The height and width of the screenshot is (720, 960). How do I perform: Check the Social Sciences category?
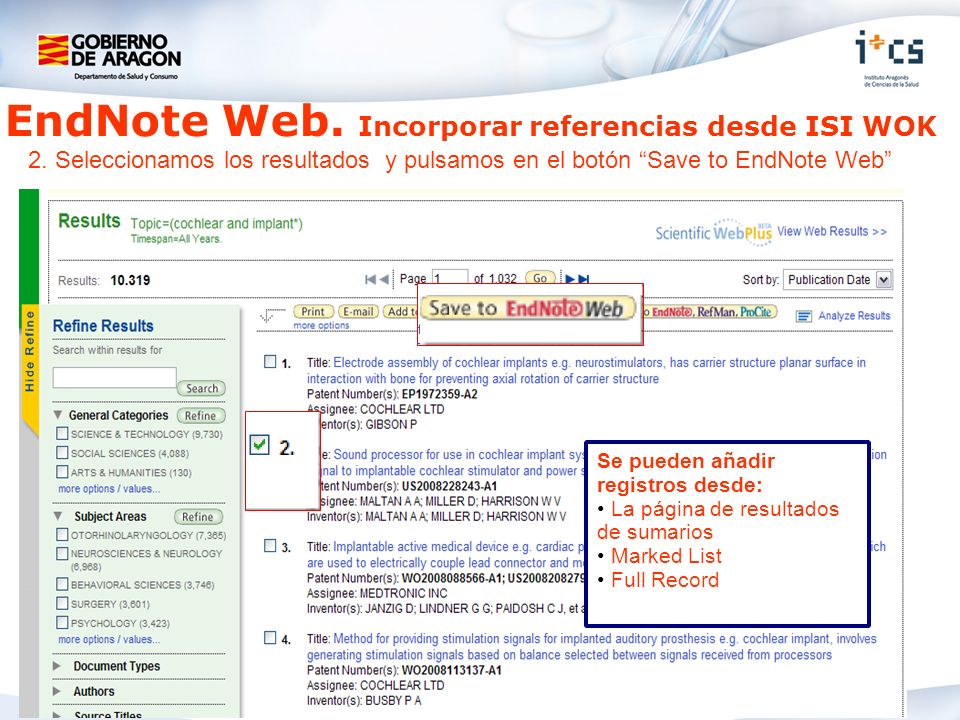point(62,452)
